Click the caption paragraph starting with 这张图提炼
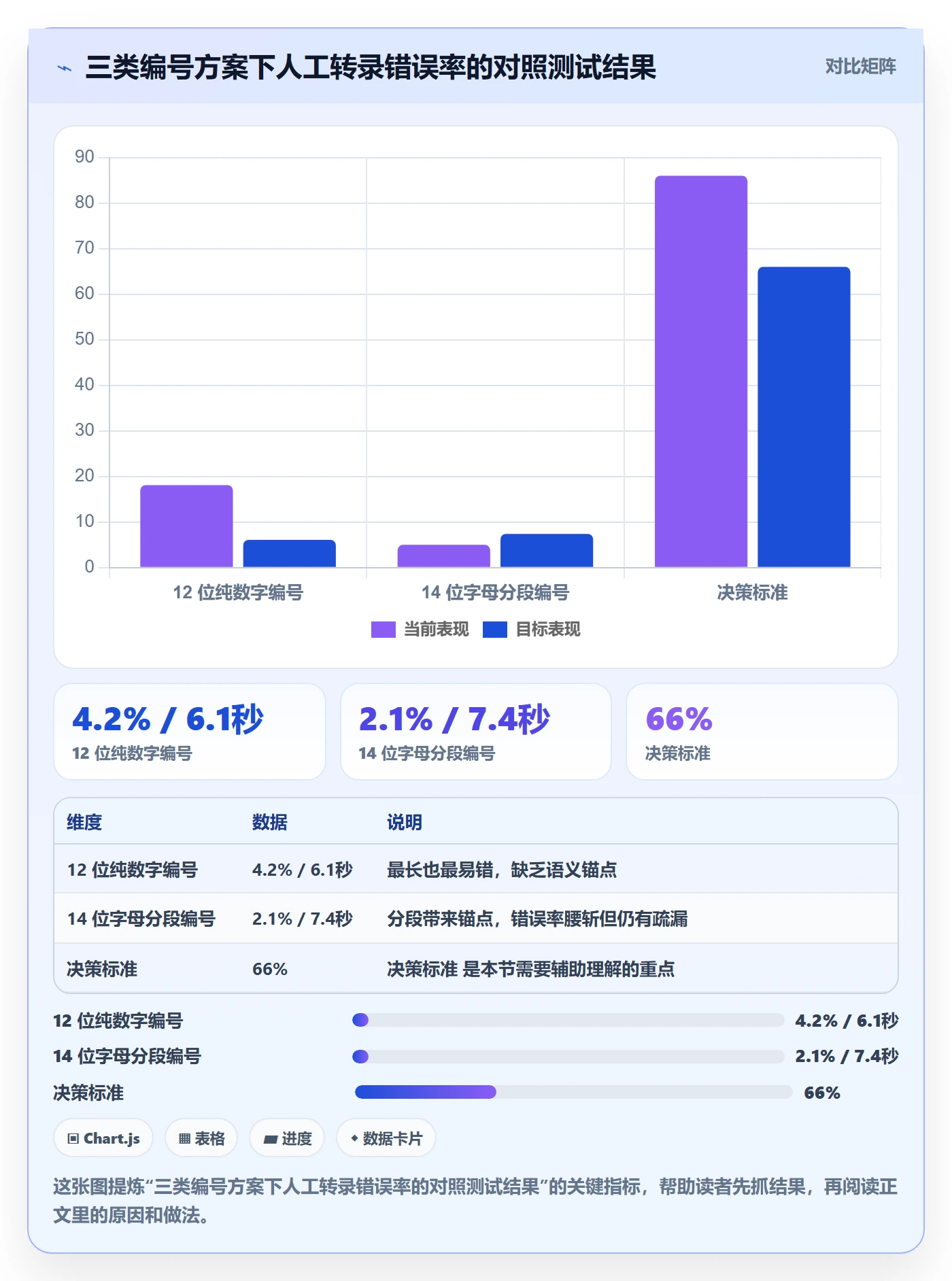This screenshot has width=952, height=1281. pyautogui.click(x=475, y=1201)
